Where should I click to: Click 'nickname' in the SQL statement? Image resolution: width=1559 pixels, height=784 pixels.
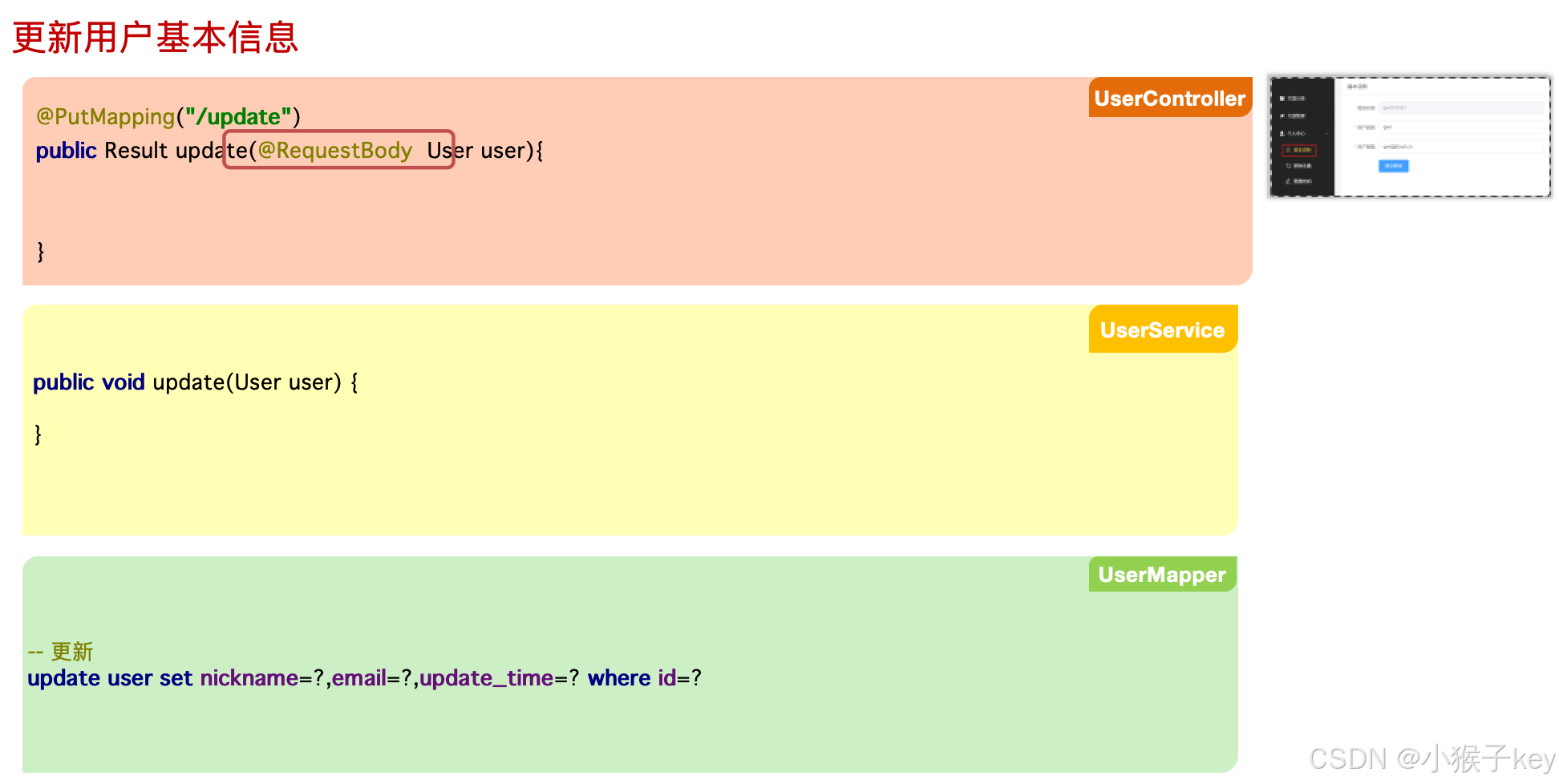click(249, 678)
